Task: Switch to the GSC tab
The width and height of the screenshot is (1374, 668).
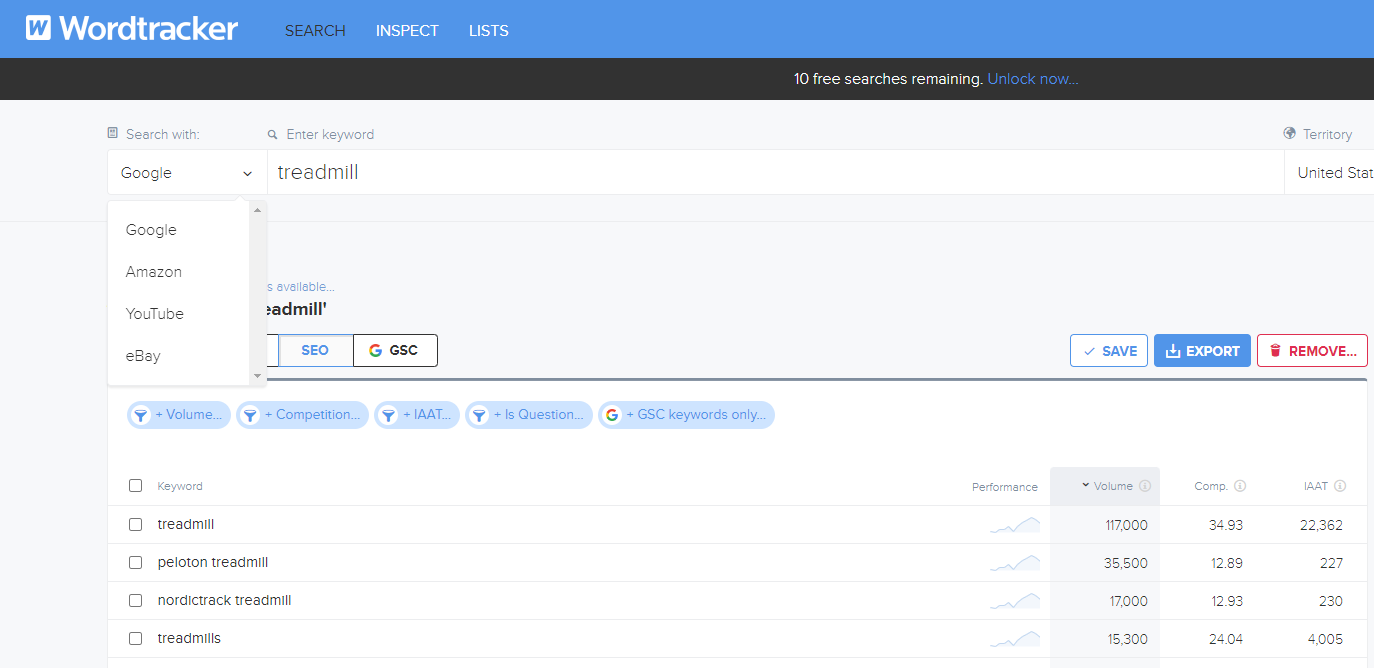Action: [395, 351]
